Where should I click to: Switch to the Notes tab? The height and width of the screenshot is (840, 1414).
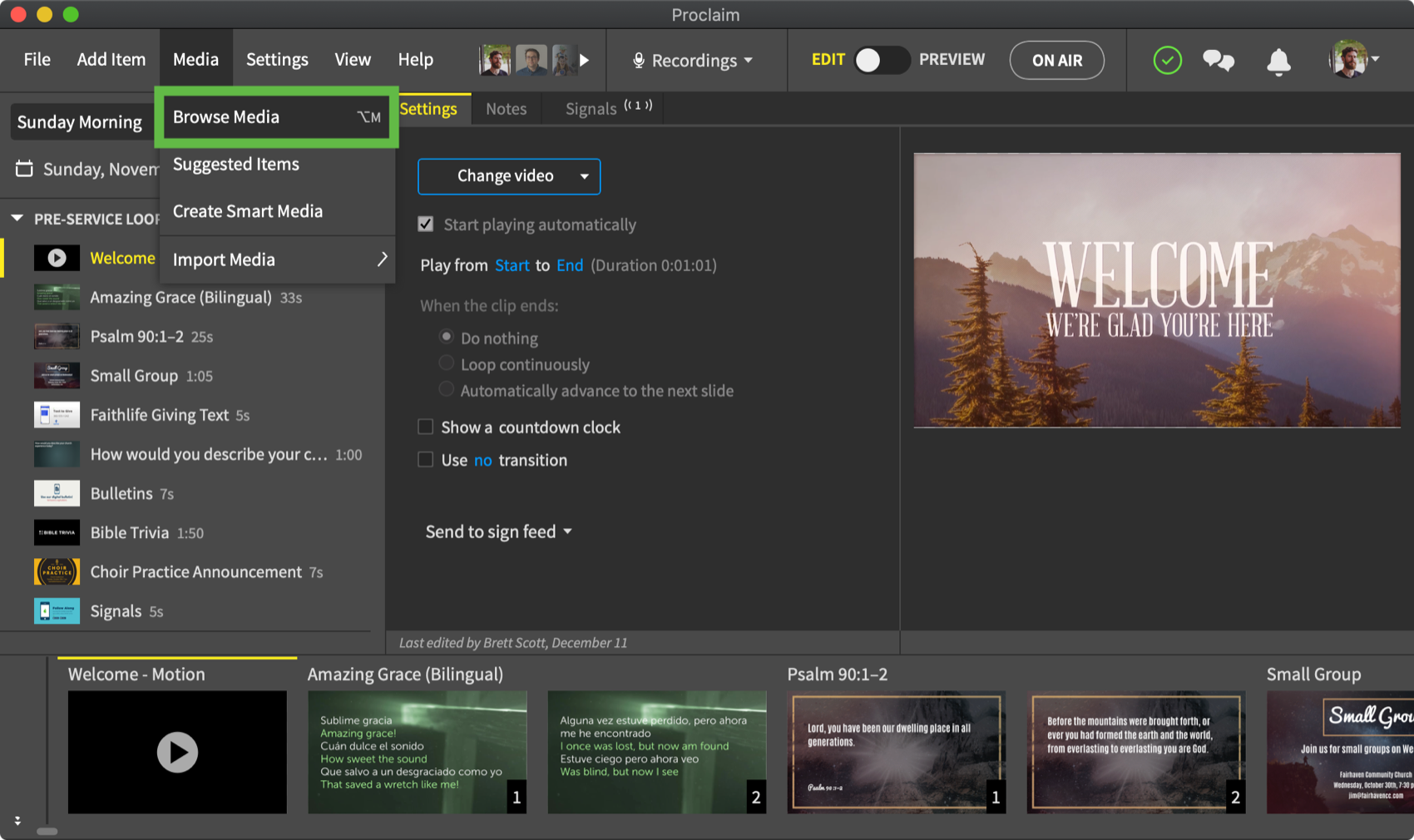point(506,109)
